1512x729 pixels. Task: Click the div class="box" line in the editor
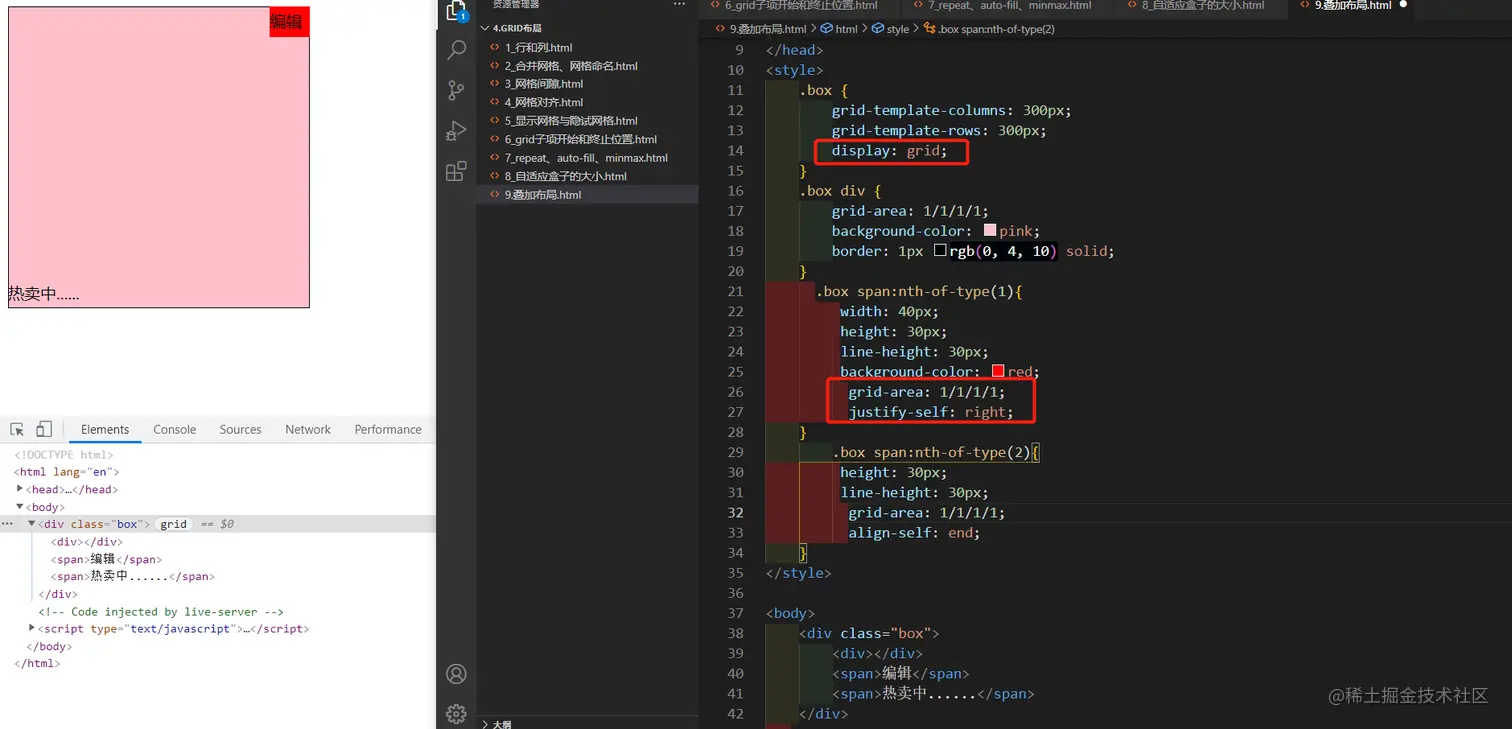point(869,633)
